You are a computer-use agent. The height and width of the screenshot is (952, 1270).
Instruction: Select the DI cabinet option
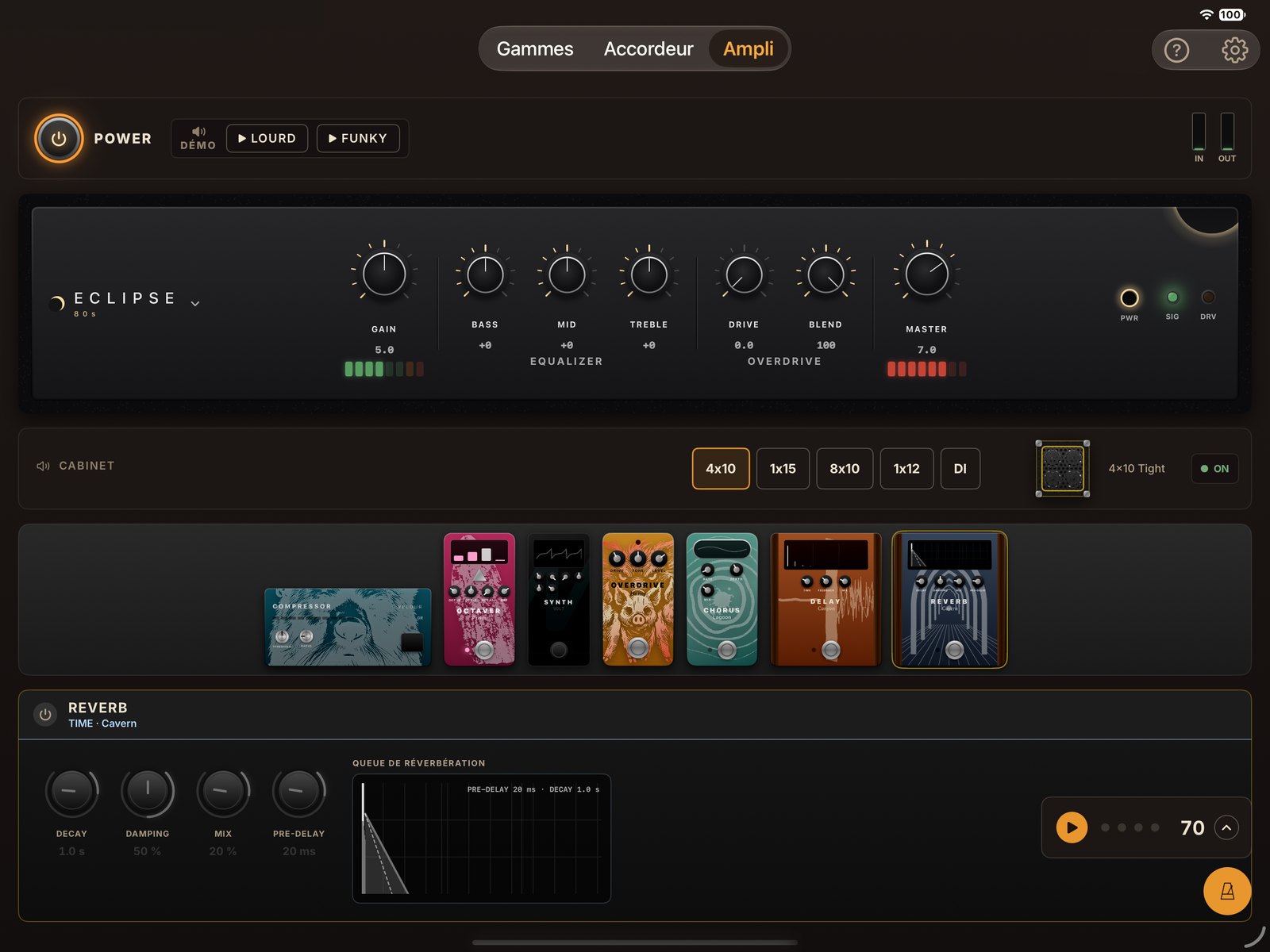point(960,469)
